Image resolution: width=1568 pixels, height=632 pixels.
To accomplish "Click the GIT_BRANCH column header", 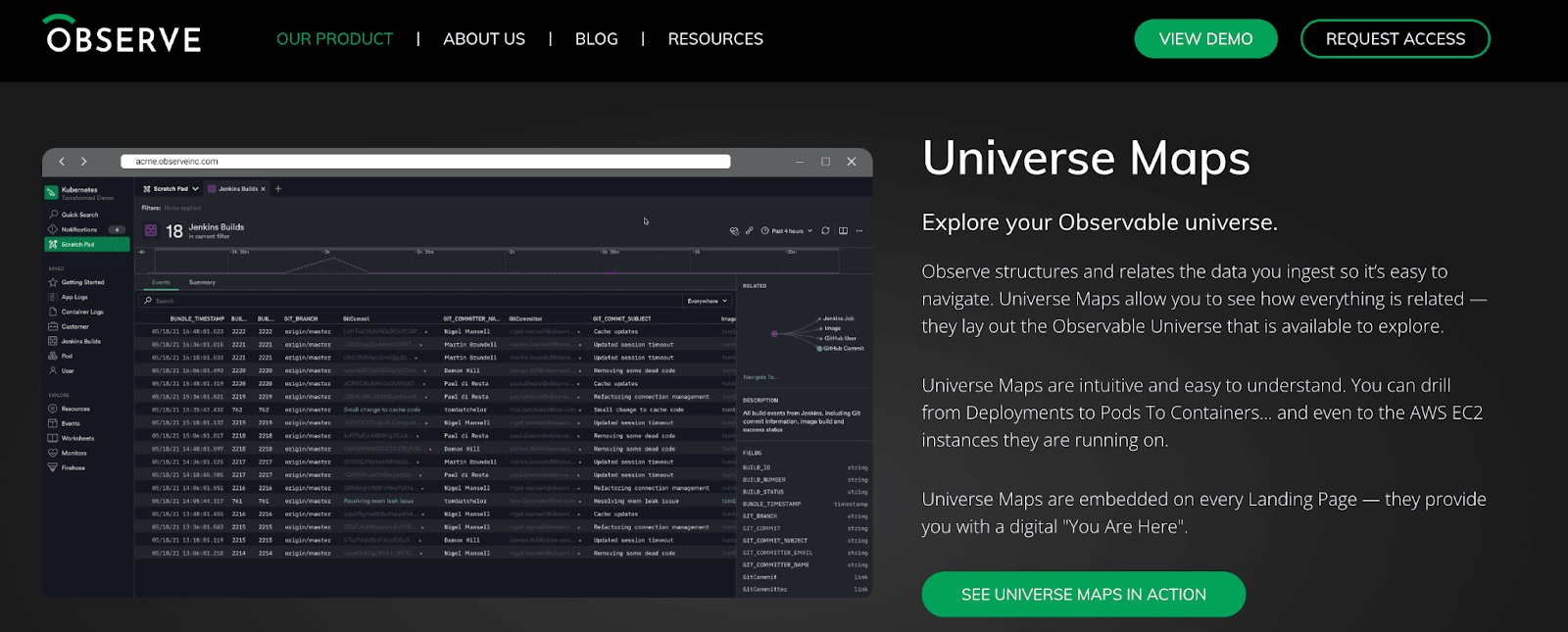I will (301, 318).
